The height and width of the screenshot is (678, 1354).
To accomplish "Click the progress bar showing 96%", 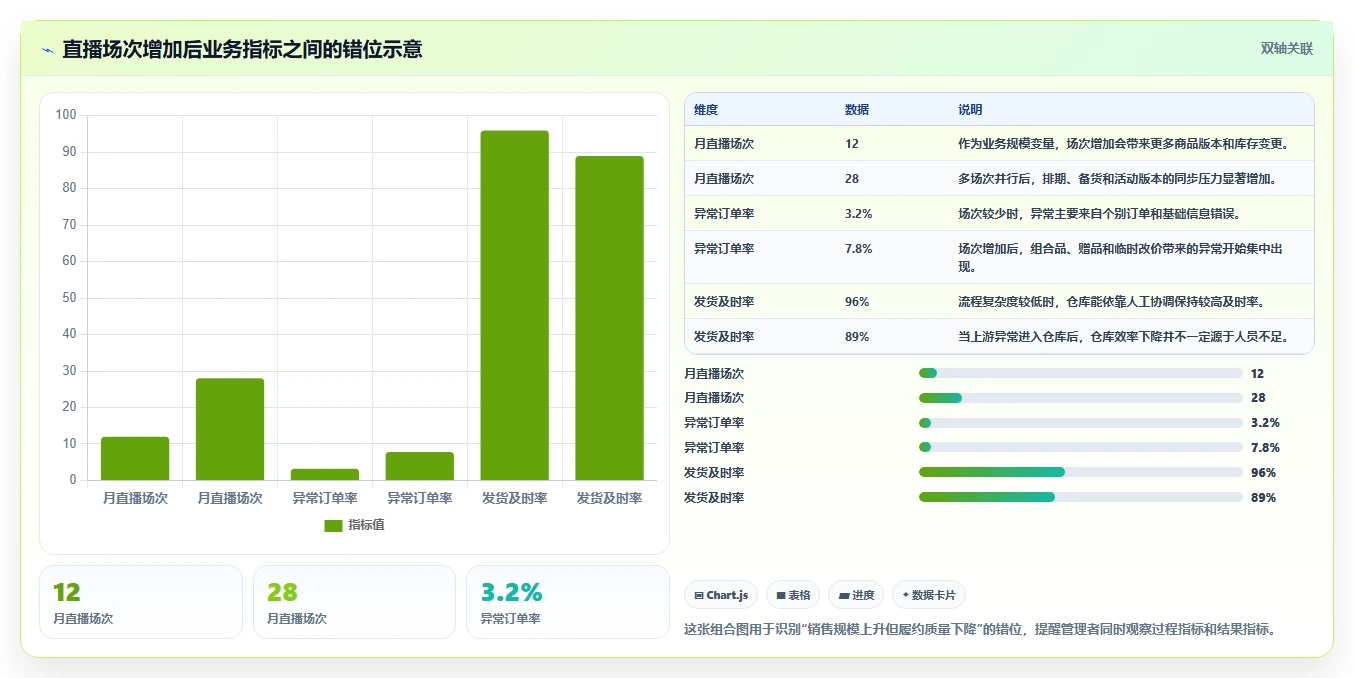I will click(x=1081, y=472).
